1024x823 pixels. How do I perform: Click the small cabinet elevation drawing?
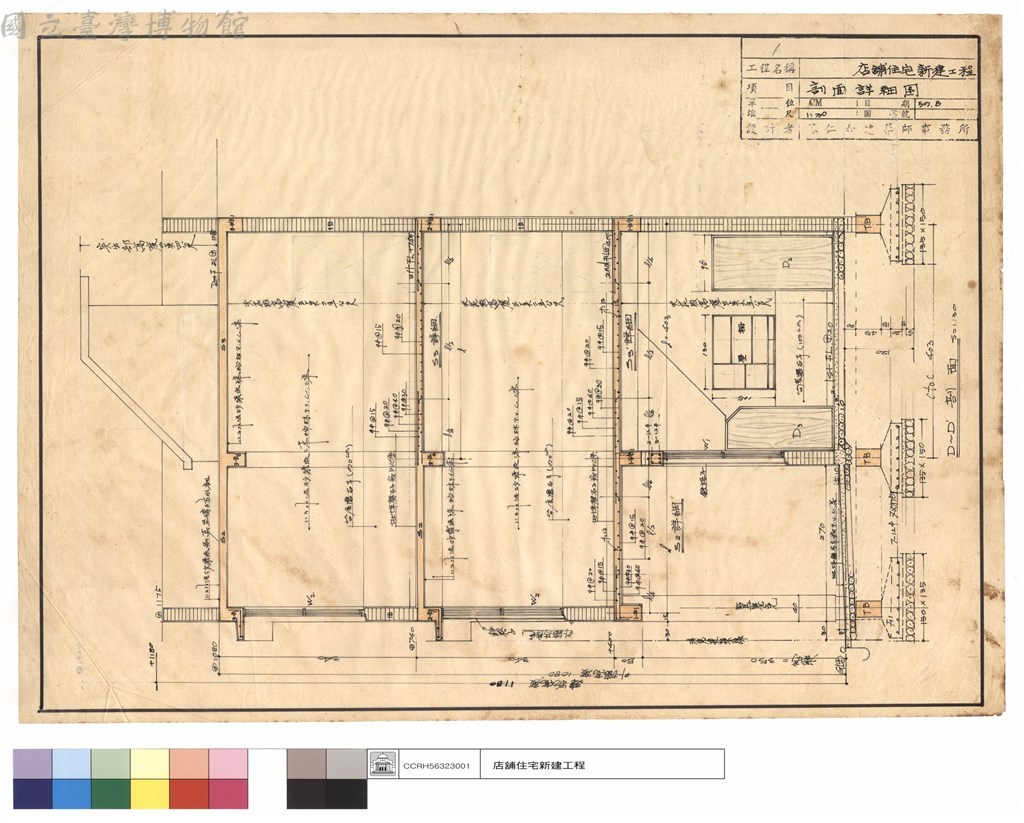click(743, 351)
